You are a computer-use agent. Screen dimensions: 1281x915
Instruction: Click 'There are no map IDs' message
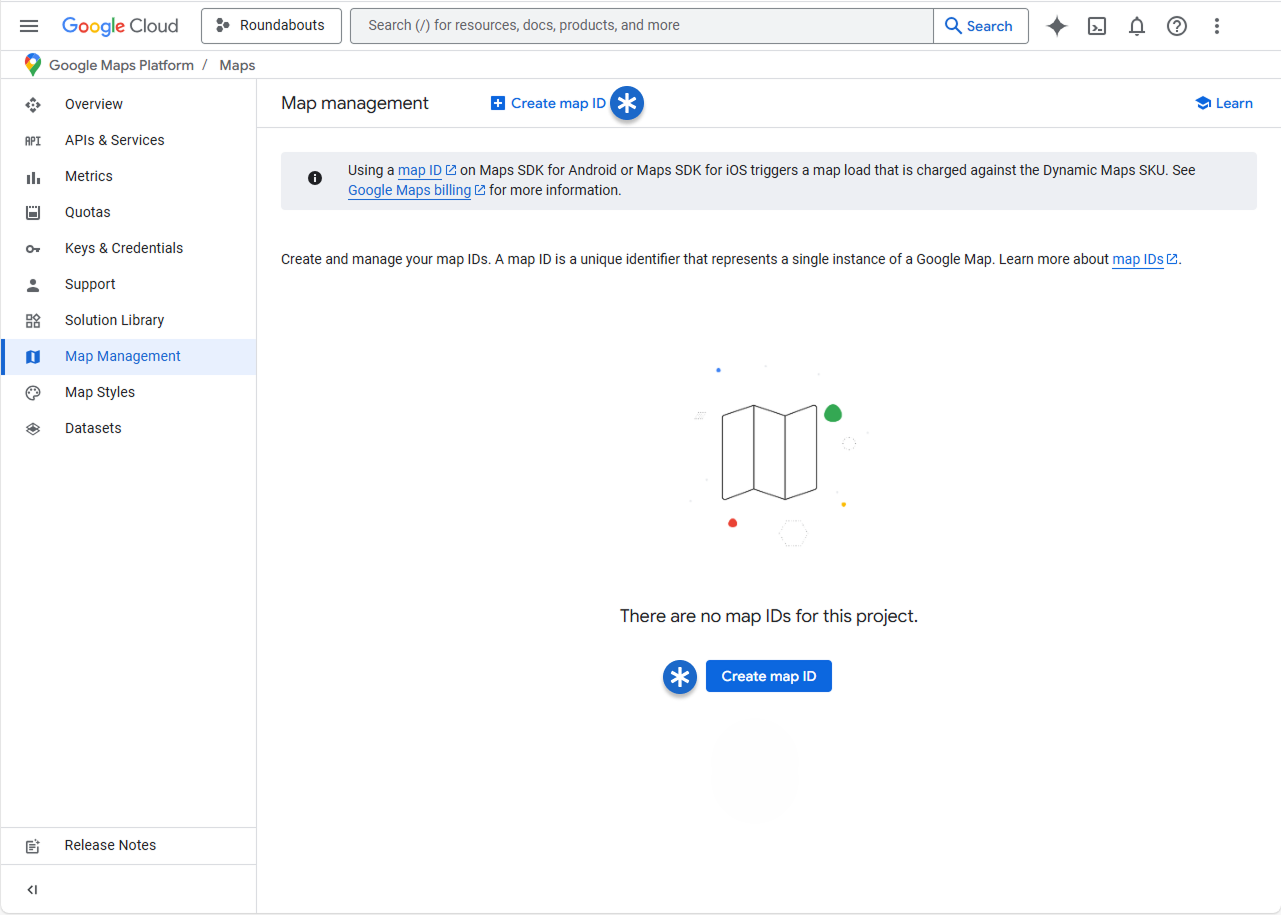tap(769, 616)
